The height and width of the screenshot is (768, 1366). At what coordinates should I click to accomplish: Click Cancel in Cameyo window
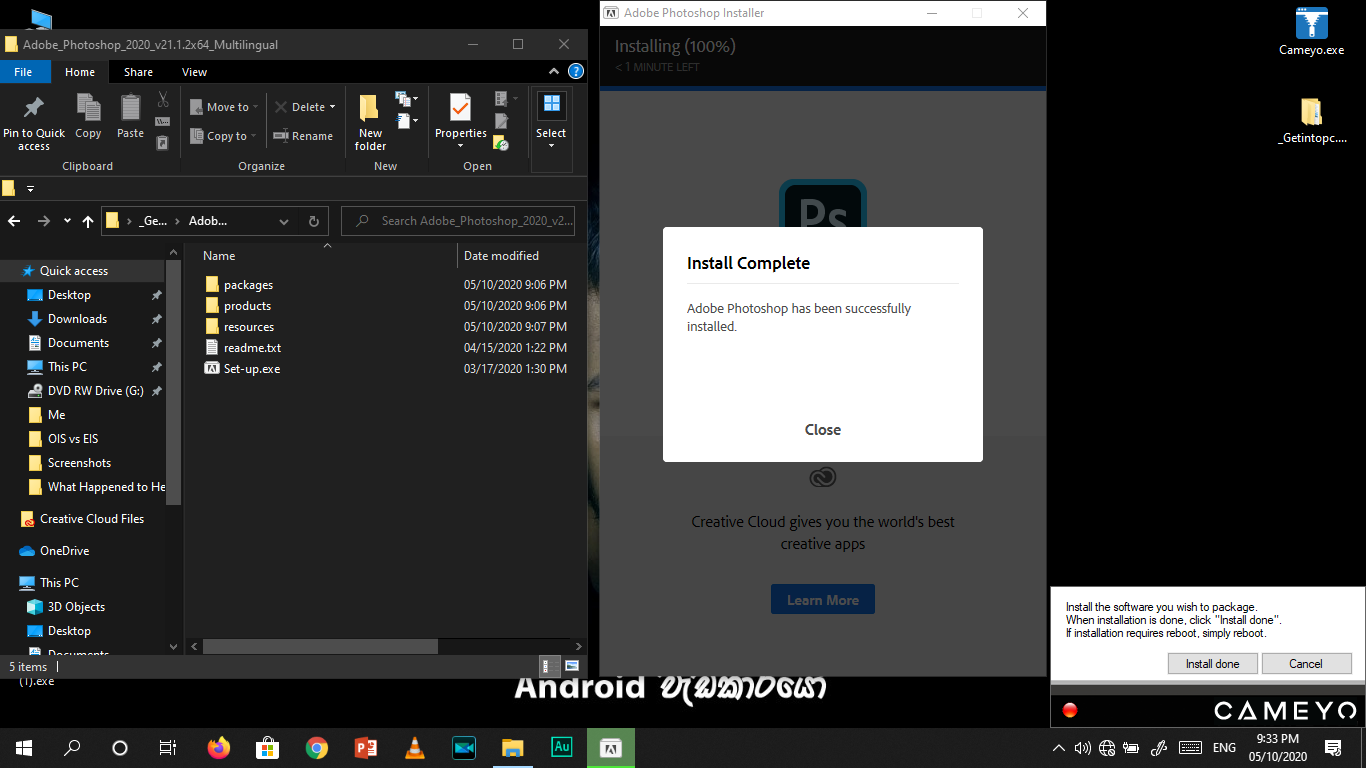[x=1306, y=664]
